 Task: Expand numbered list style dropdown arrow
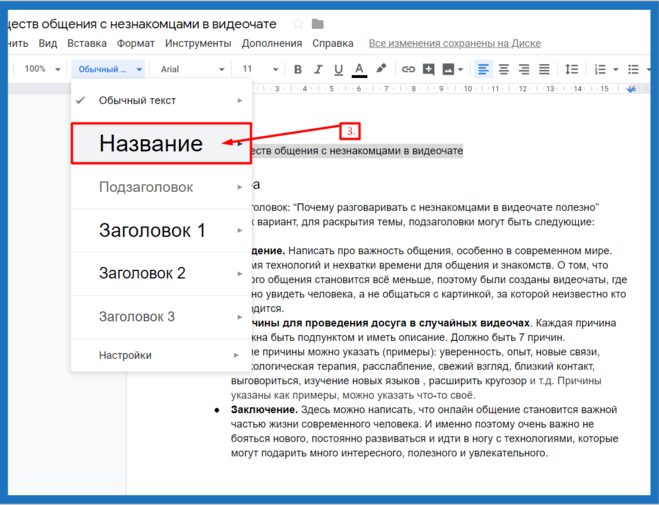pyautogui.click(x=616, y=69)
